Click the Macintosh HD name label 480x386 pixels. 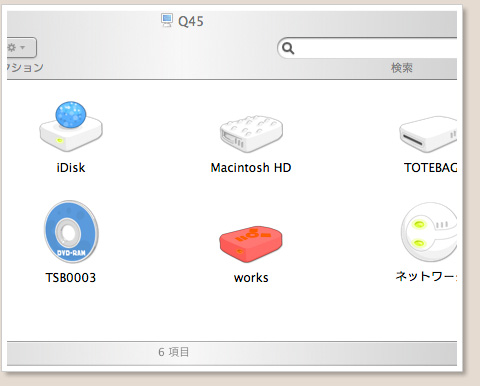coord(251,167)
